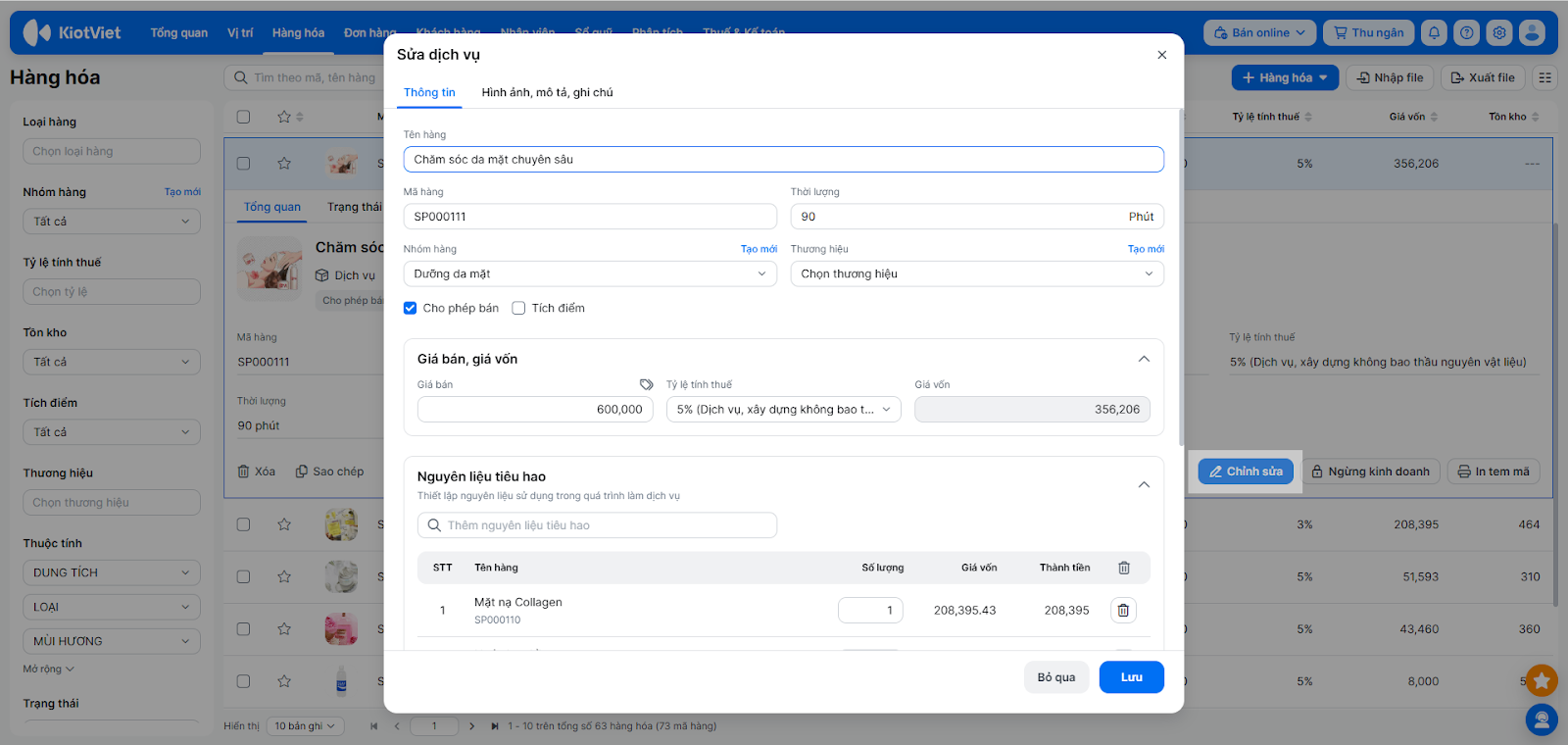Click the Bỏ qua button
1568x745 pixels.
[x=1055, y=677]
